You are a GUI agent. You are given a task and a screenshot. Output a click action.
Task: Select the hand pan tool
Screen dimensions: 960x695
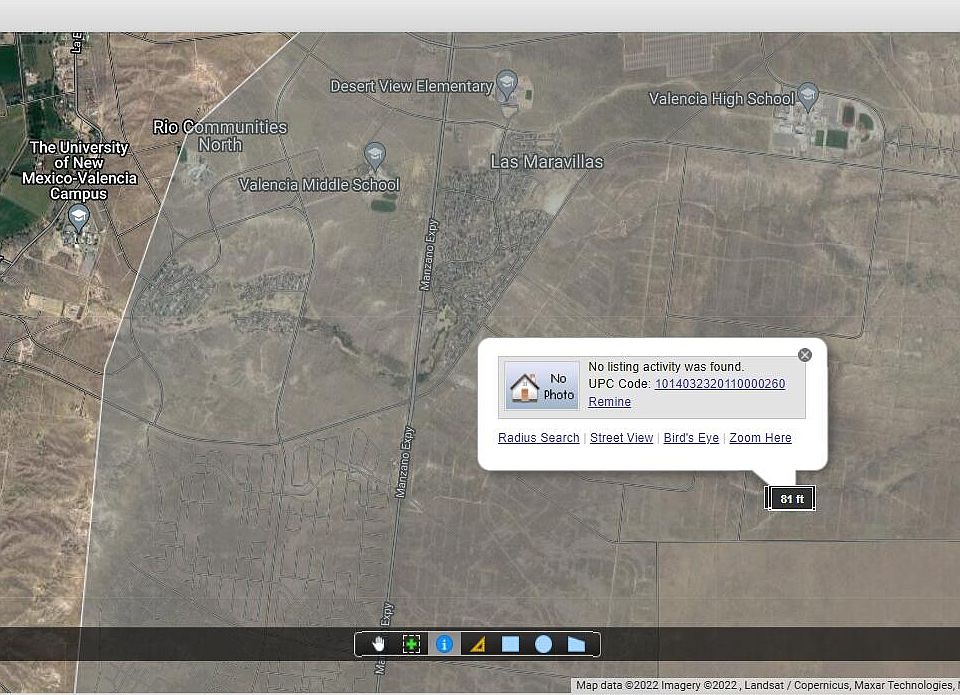379,644
